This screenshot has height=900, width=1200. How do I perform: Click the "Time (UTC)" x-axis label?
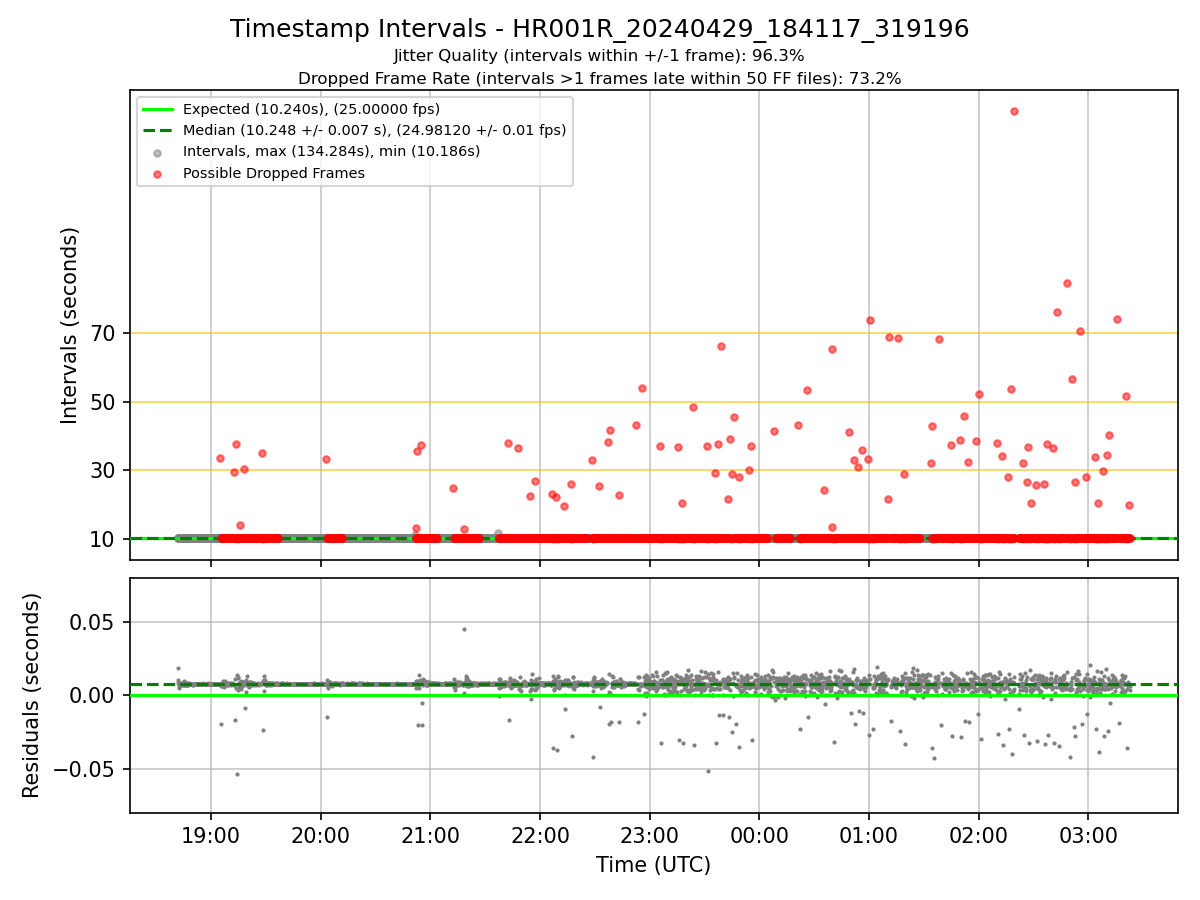pyautogui.click(x=653, y=865)
